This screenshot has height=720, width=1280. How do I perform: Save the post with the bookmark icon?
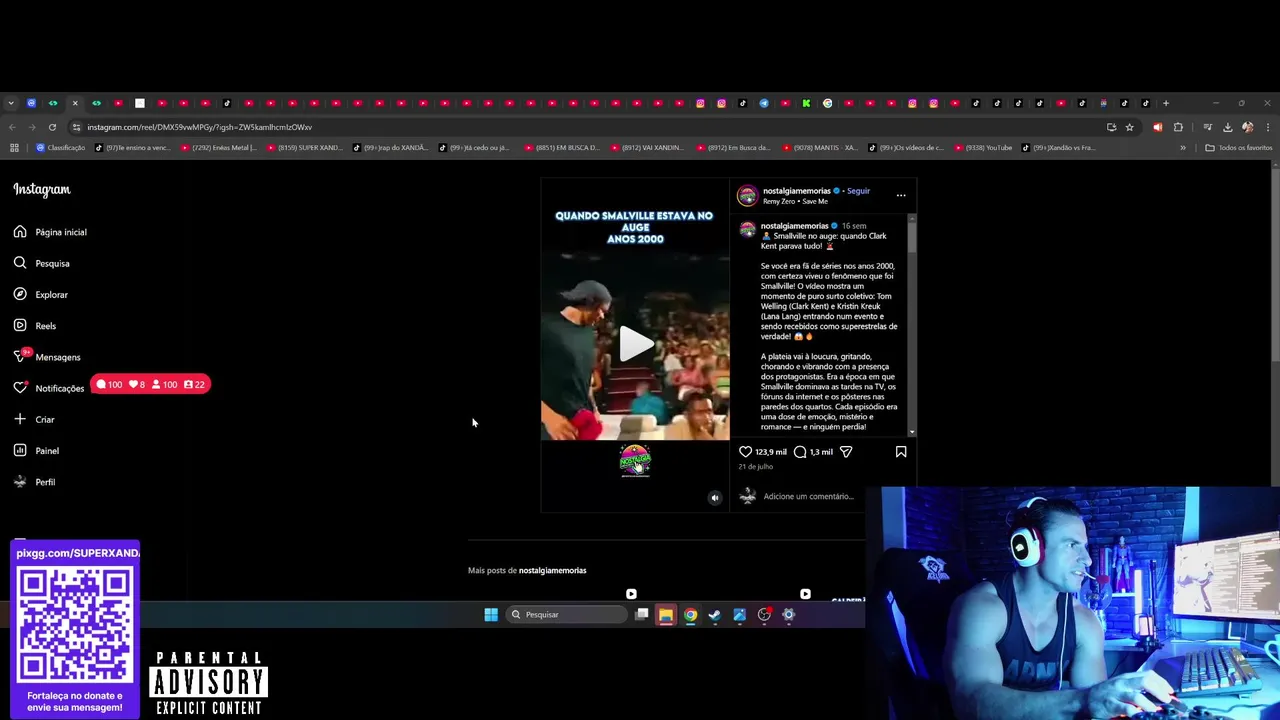901,452
